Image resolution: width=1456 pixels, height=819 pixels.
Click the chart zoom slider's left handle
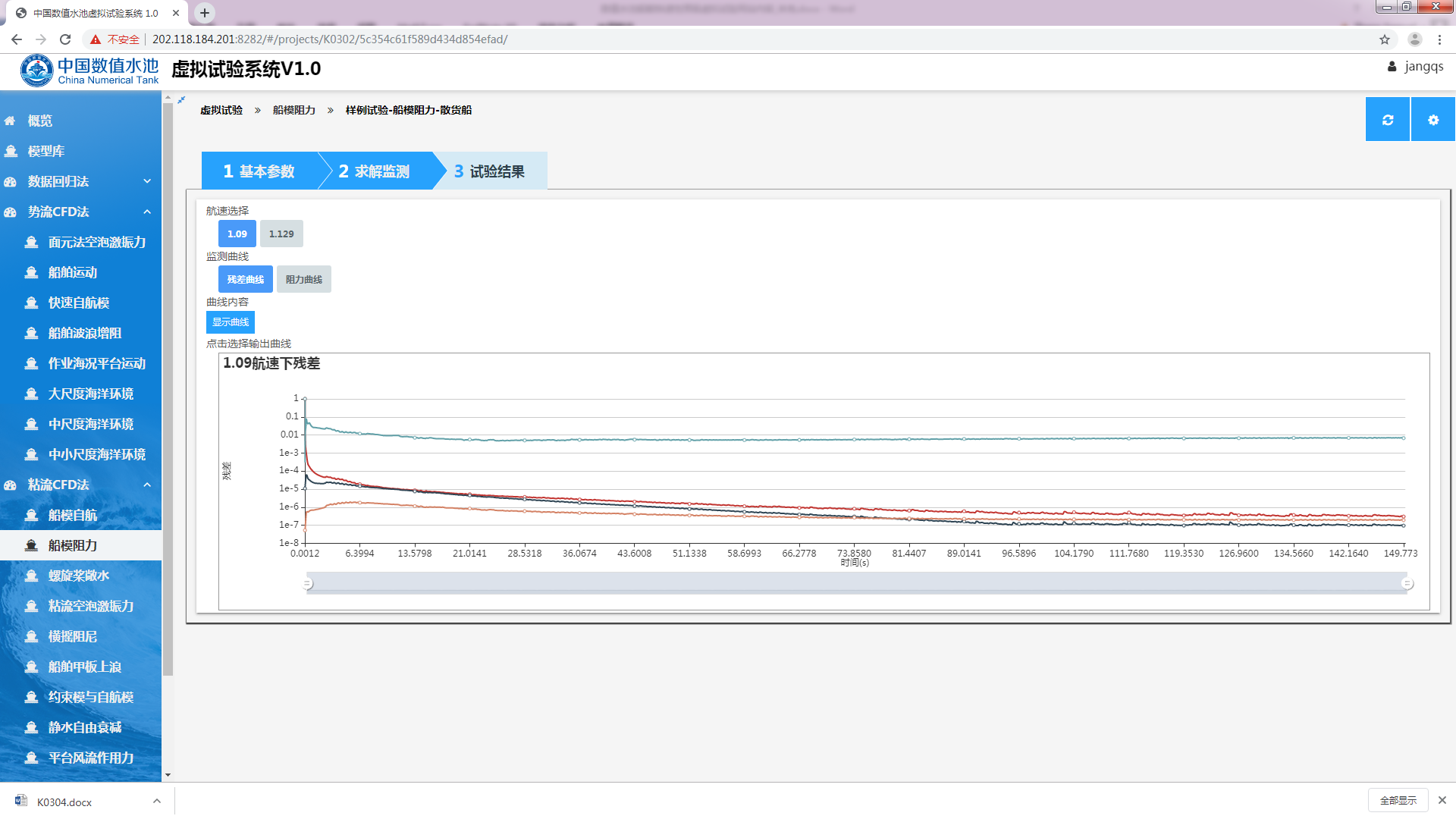[x=307, y=584]
